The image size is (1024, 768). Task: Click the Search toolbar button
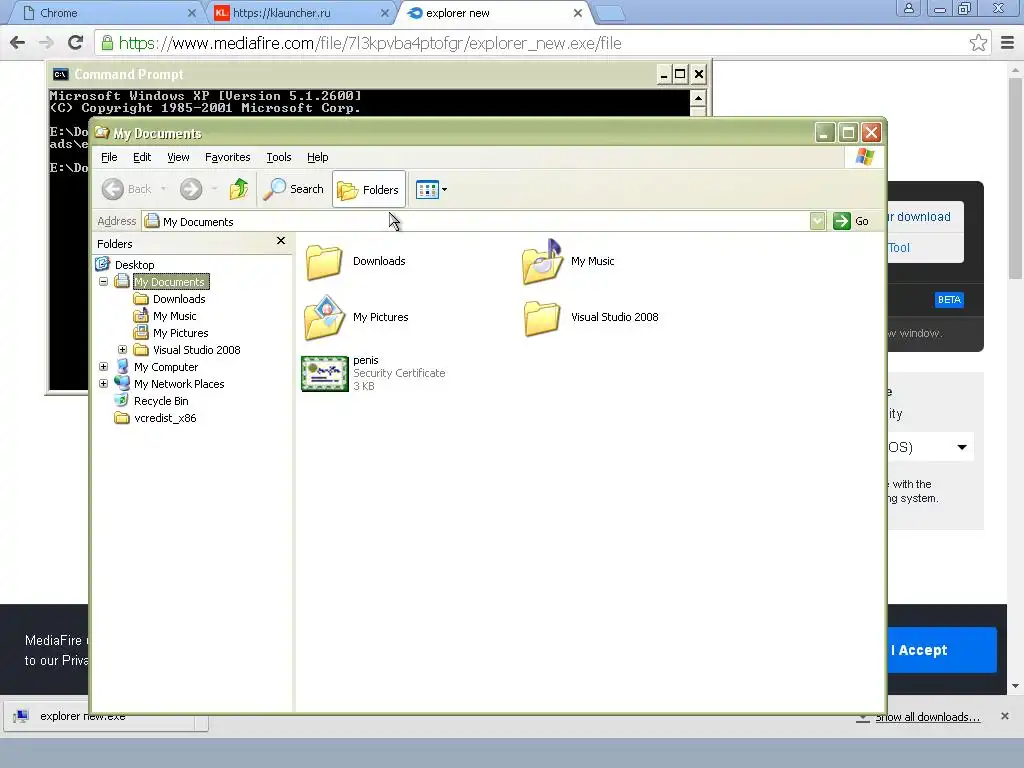coord(293,189)
